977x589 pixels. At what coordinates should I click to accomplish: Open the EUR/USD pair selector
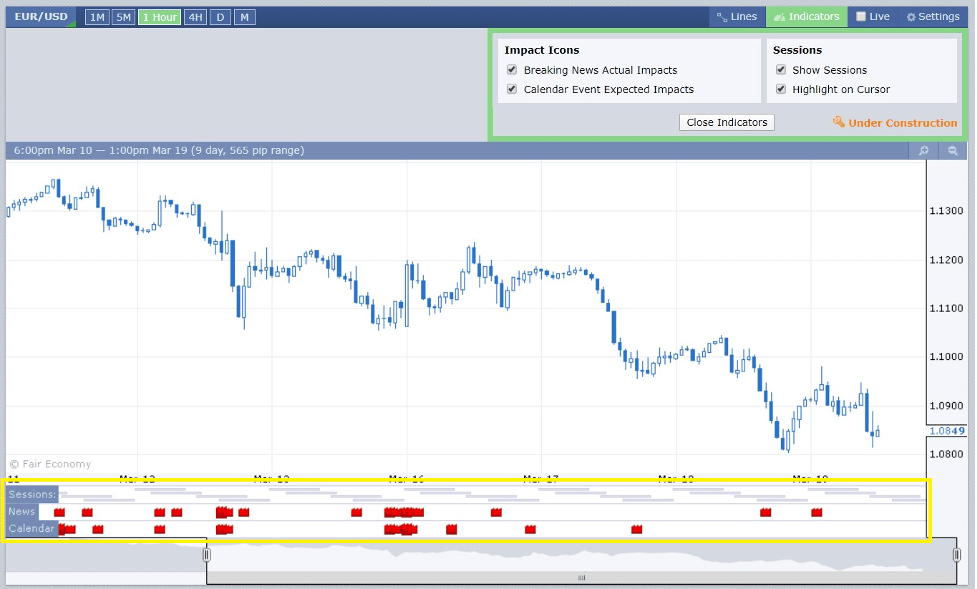[x=40, y=16]
